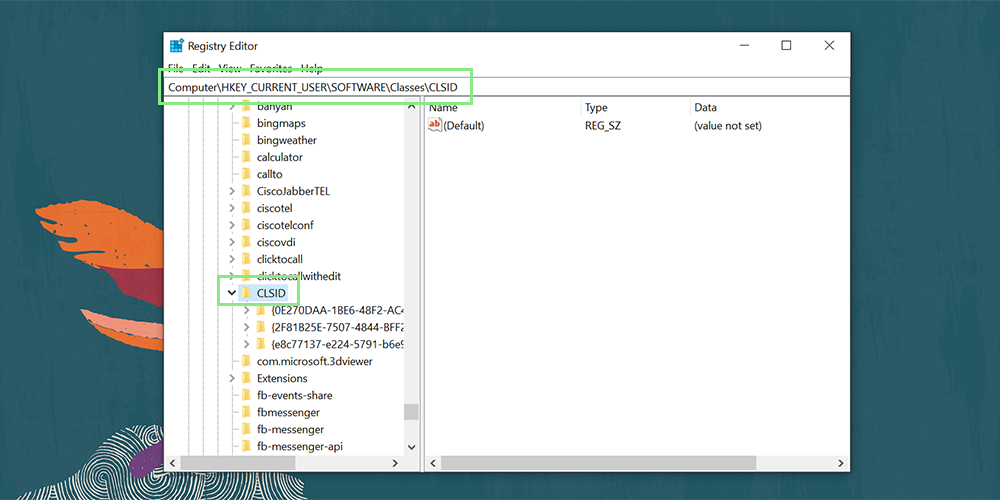Select the bingmaps key
The width and height of the screenshot is (1000, 500).
click(x=281, y=123)
